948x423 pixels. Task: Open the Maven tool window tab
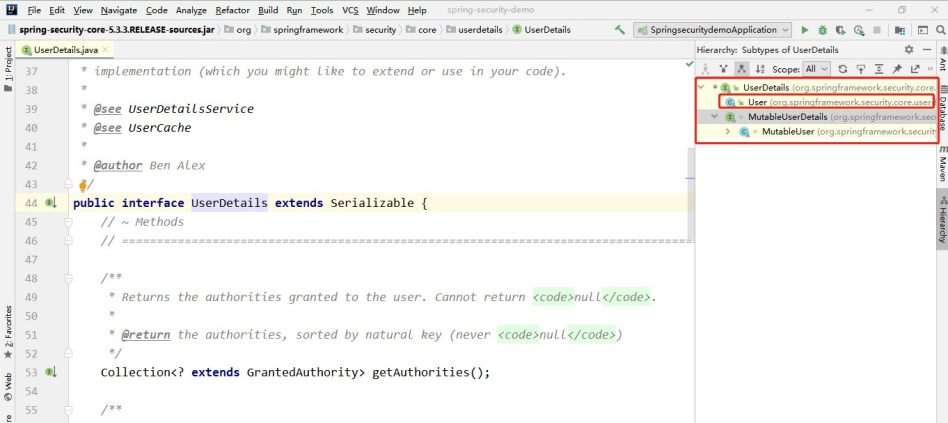[x=941, y=167]
